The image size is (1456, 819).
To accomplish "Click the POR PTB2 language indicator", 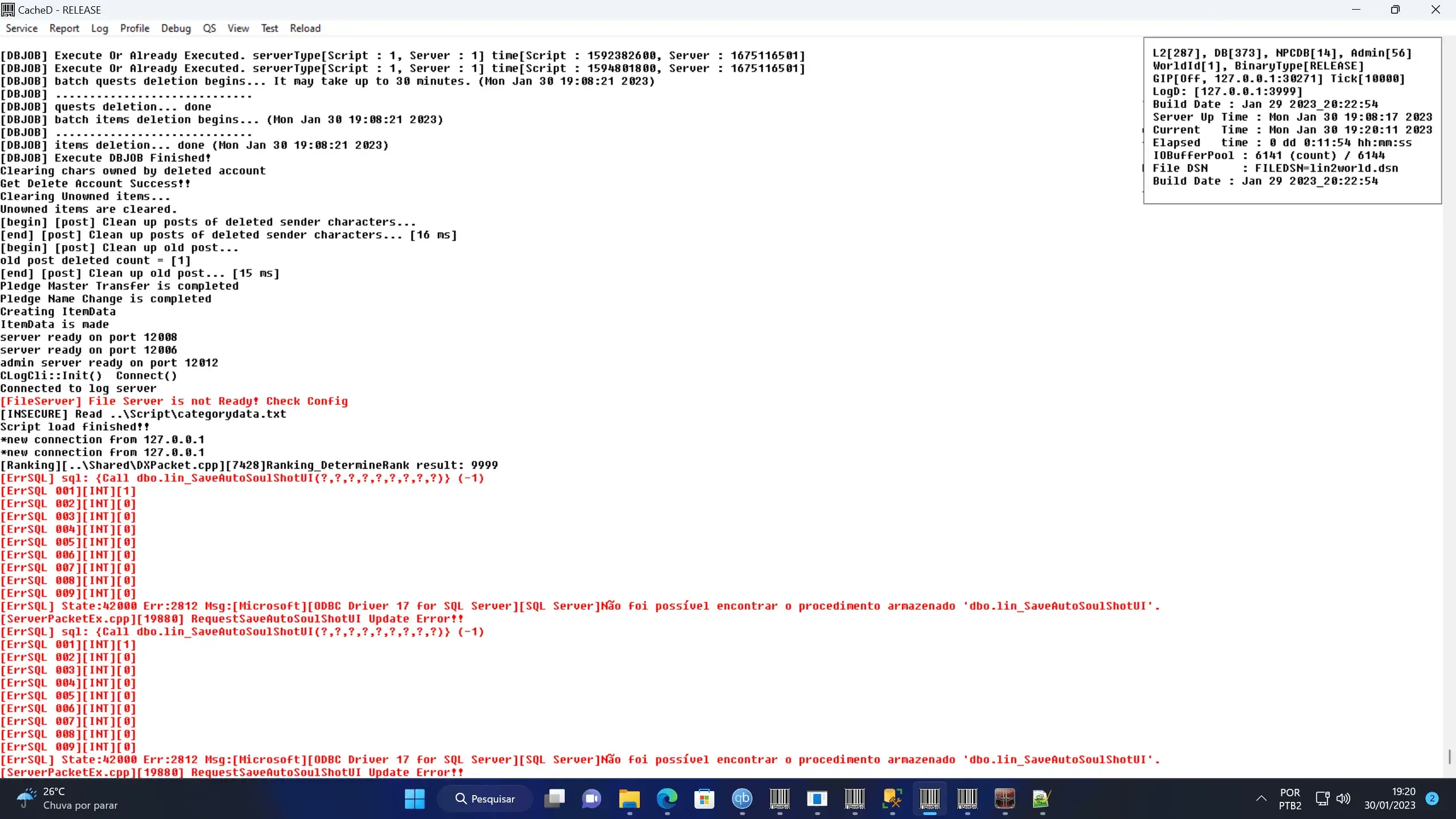I will [1290, 799].
